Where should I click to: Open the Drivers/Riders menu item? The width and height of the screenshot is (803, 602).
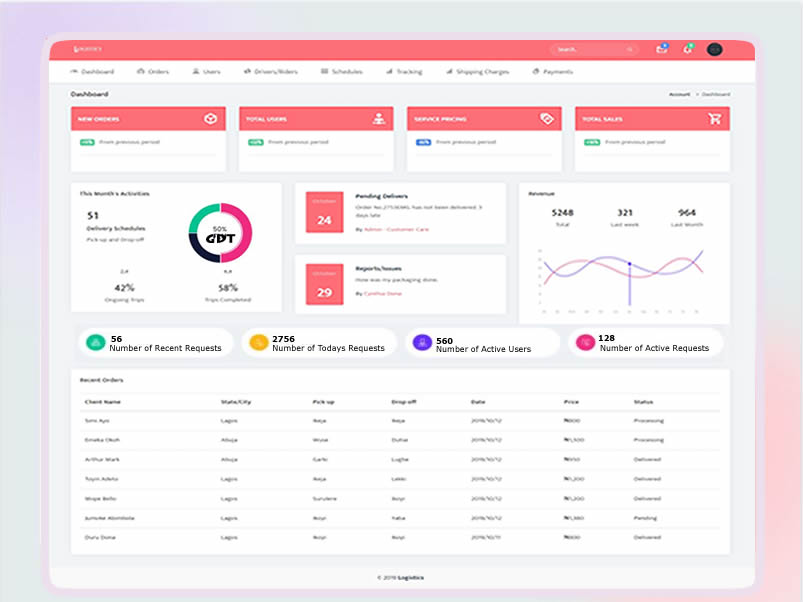coord(270,72)
